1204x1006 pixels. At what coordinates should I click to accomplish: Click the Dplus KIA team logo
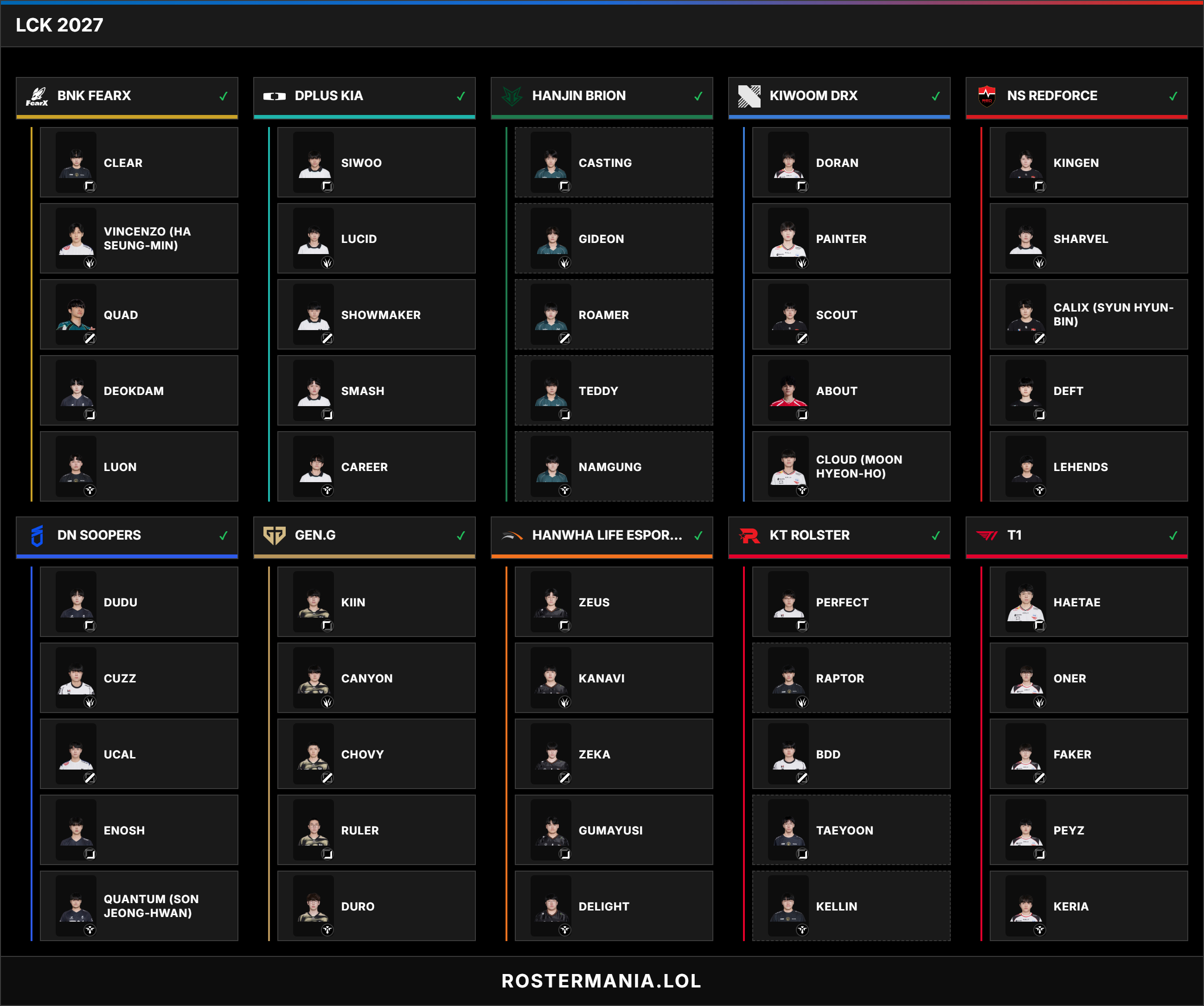coord(275,96)
